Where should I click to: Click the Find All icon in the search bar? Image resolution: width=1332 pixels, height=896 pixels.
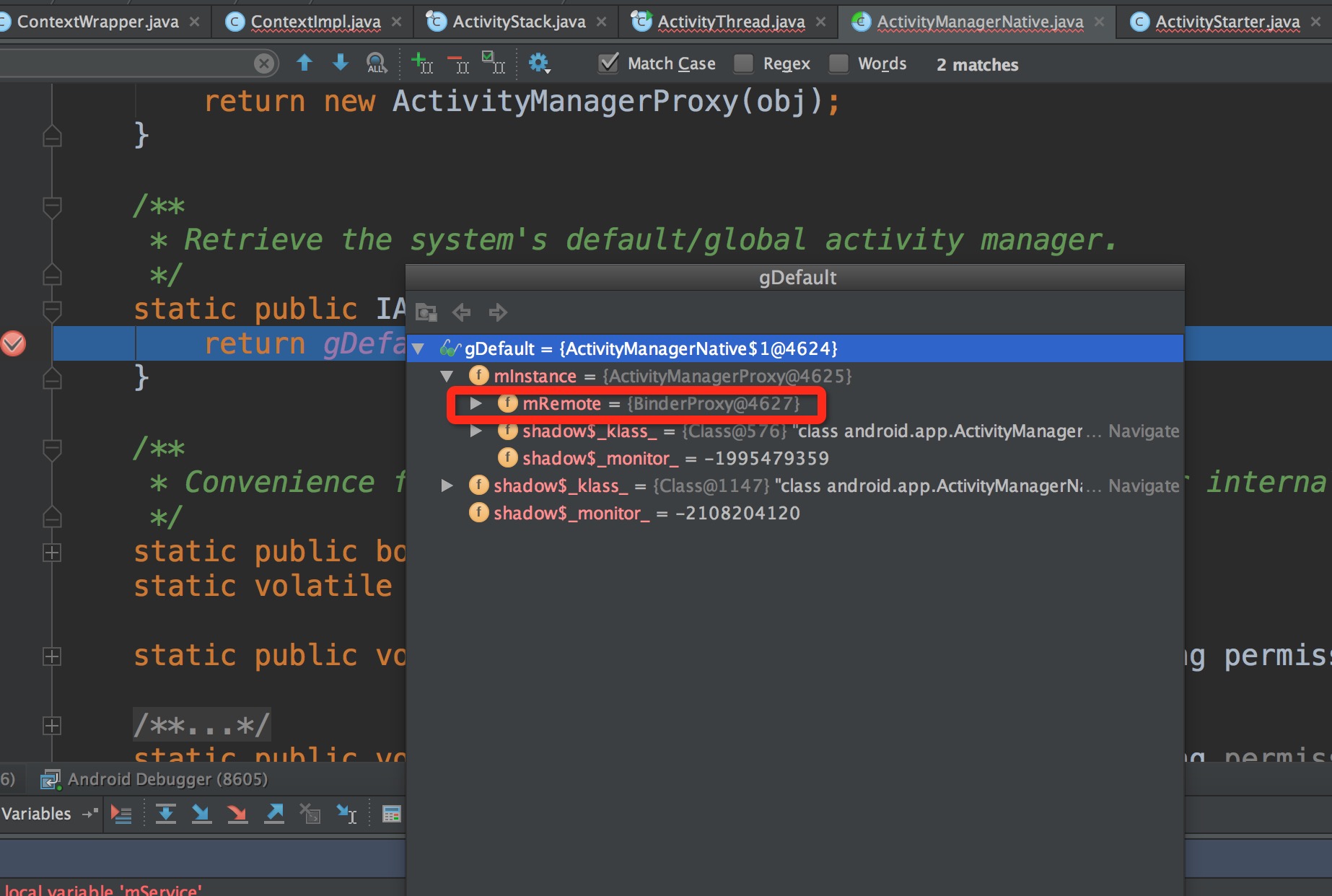[377, 63]
